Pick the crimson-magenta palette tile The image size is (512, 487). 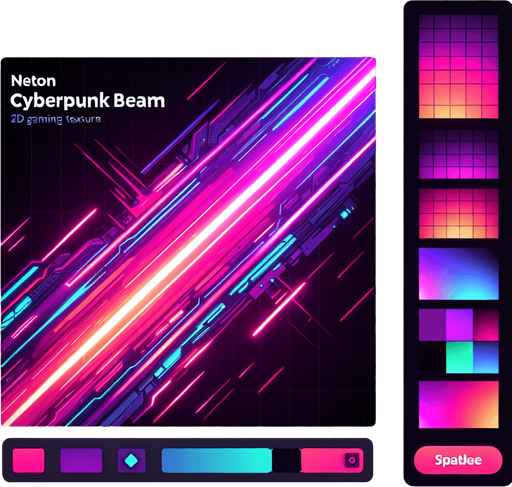(x=486, y=325)
